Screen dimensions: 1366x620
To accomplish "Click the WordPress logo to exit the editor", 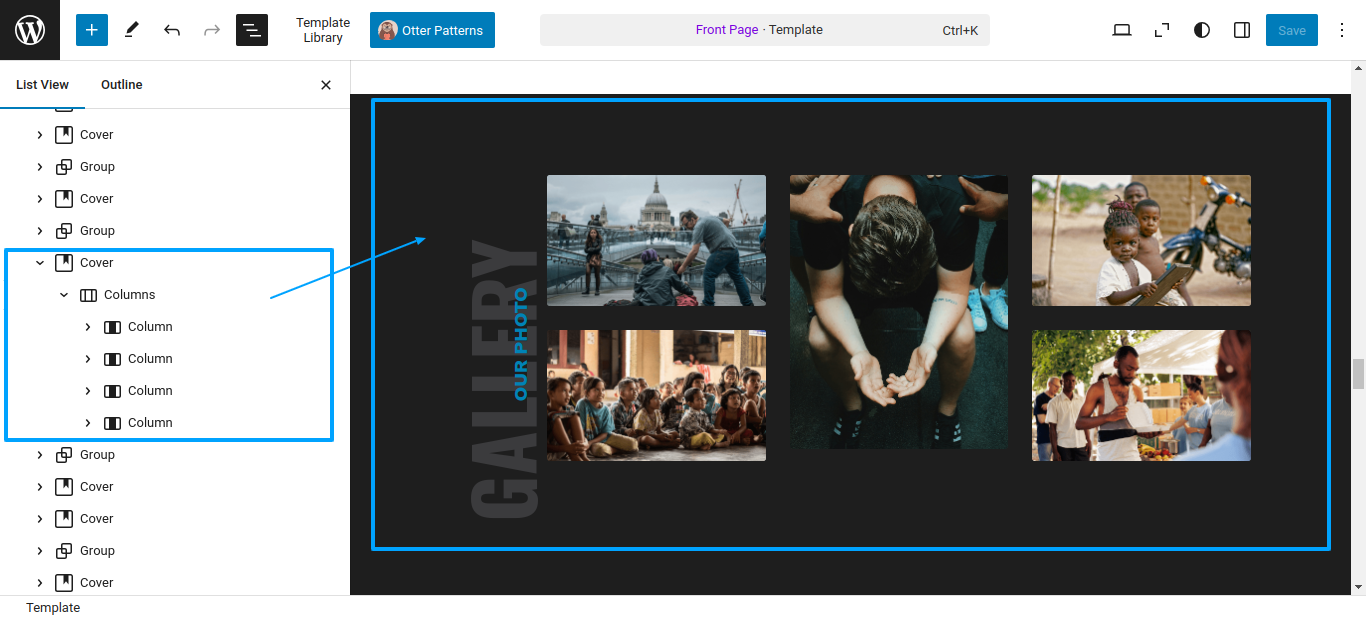I will 30,30.
